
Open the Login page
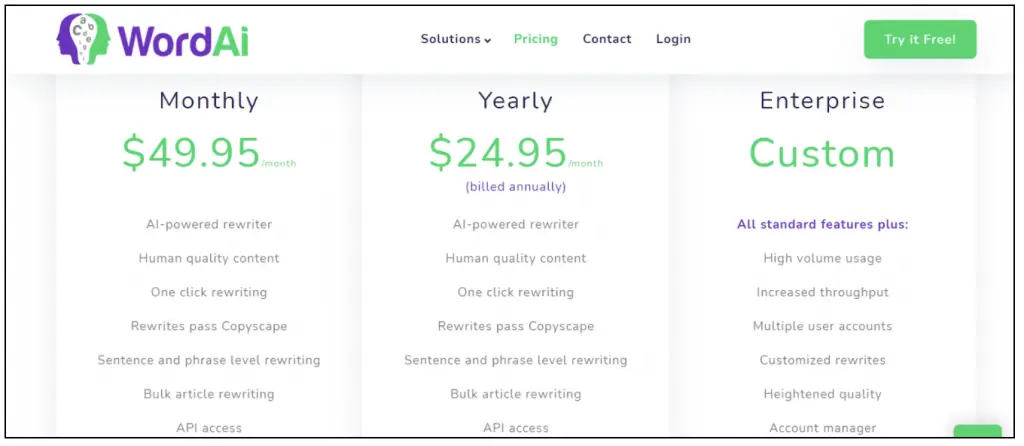(673, 39)
